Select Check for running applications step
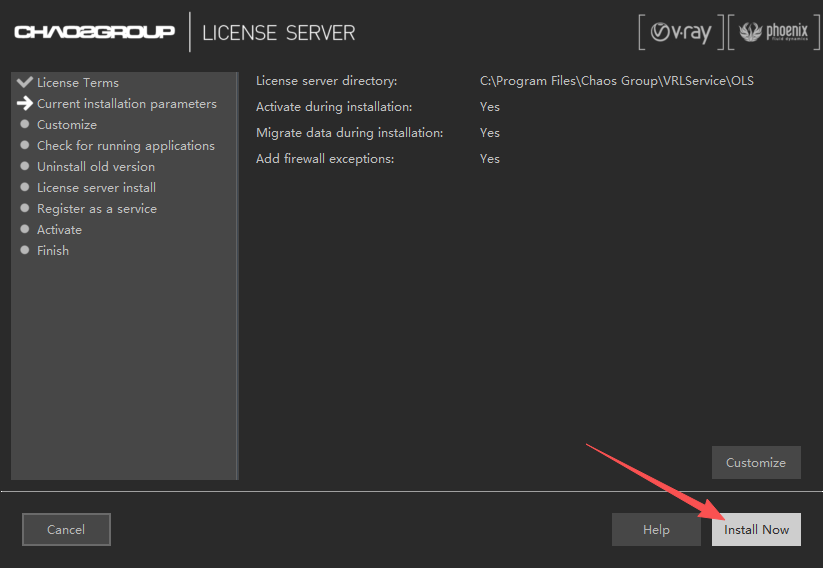Viewport: 823px width, 568px height. [x=125, y=145]
